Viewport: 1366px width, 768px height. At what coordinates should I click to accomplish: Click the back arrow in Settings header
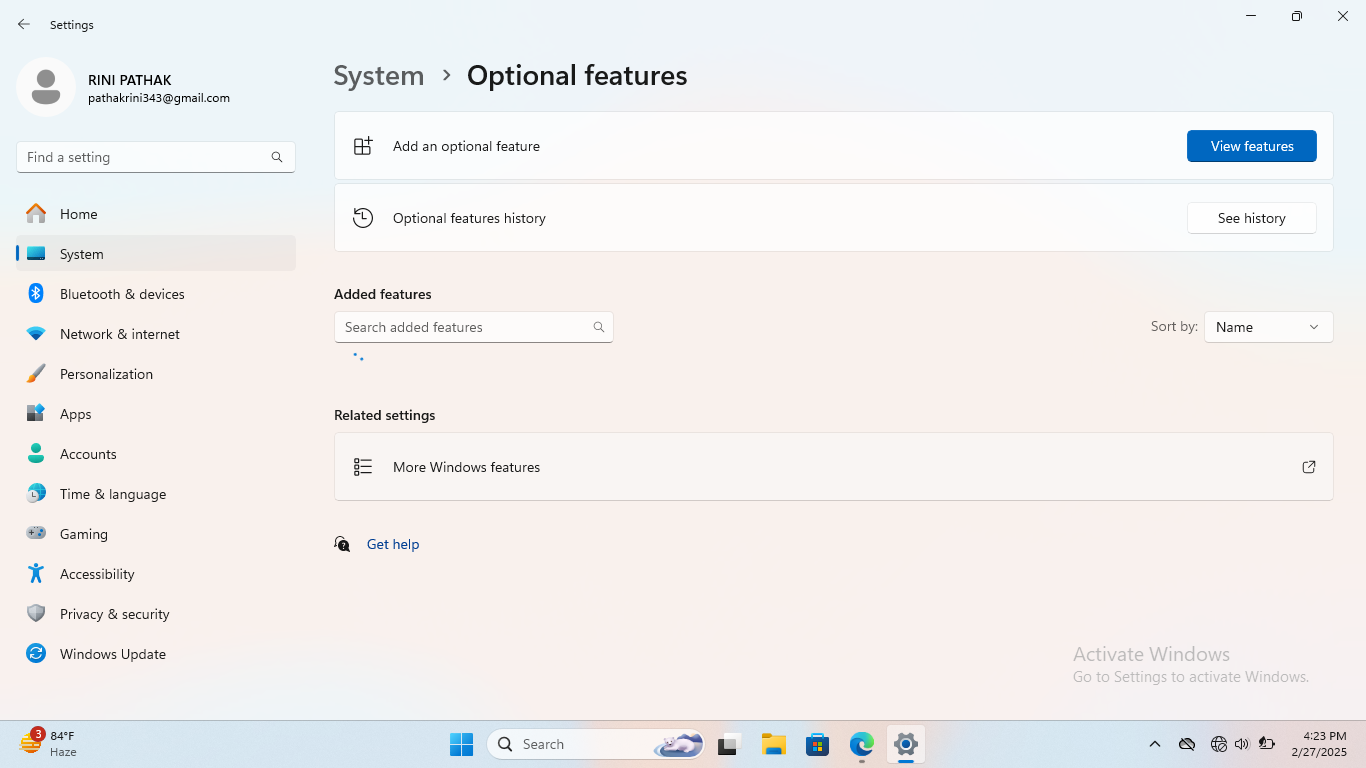click(24, 24)
